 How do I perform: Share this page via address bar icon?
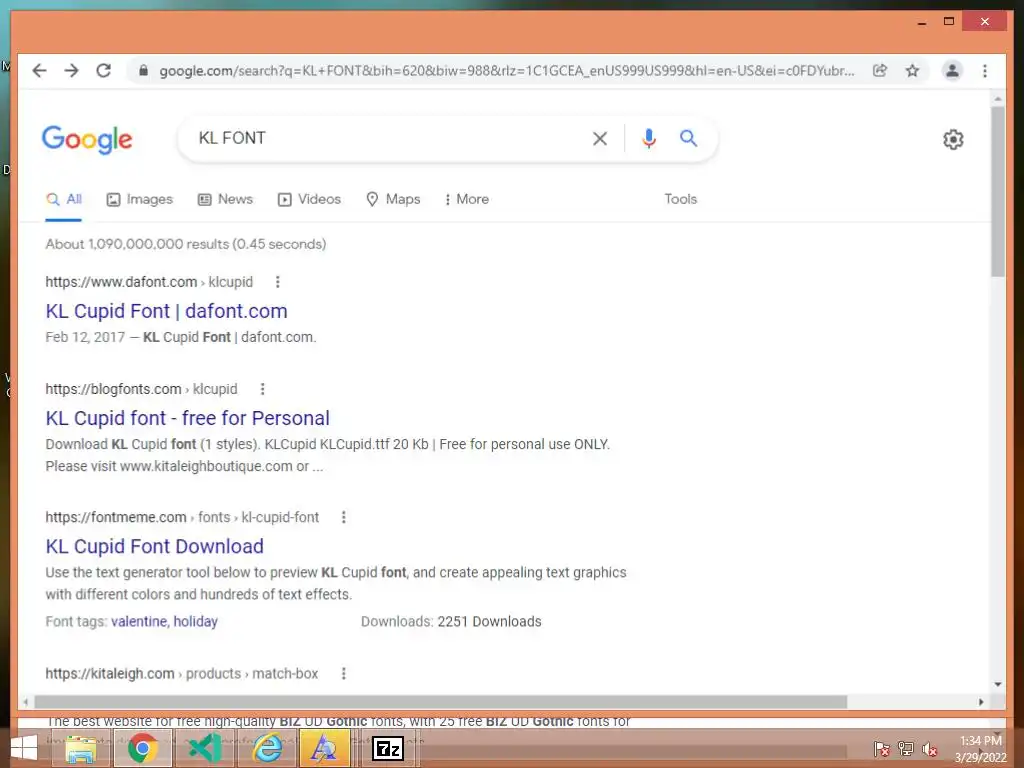880,71
